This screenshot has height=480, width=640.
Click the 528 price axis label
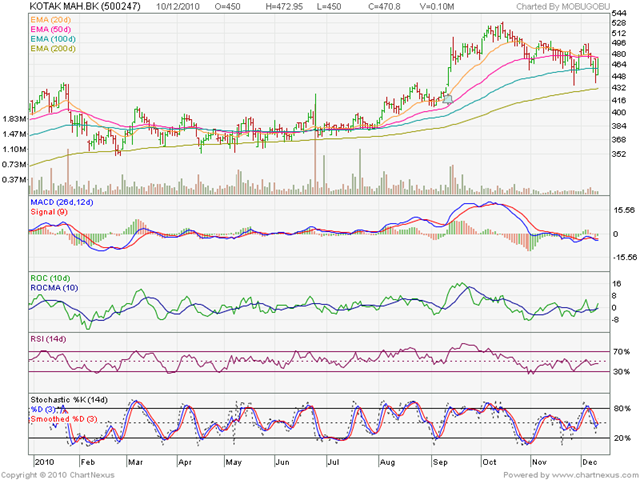click(619, 23)
